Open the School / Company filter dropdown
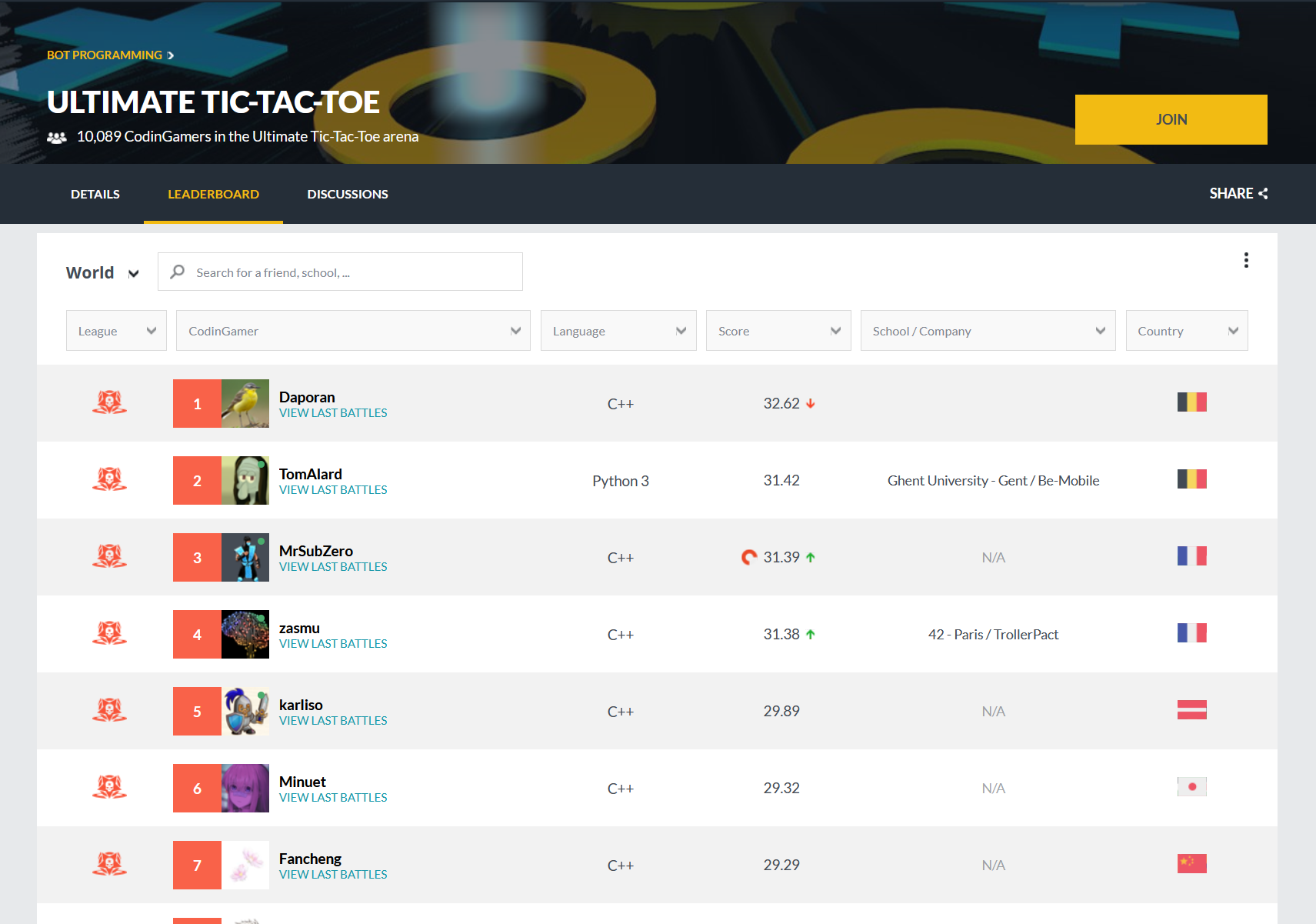Image resolution: width=1316 pixels, height=924 pixels. coord(988,331)
